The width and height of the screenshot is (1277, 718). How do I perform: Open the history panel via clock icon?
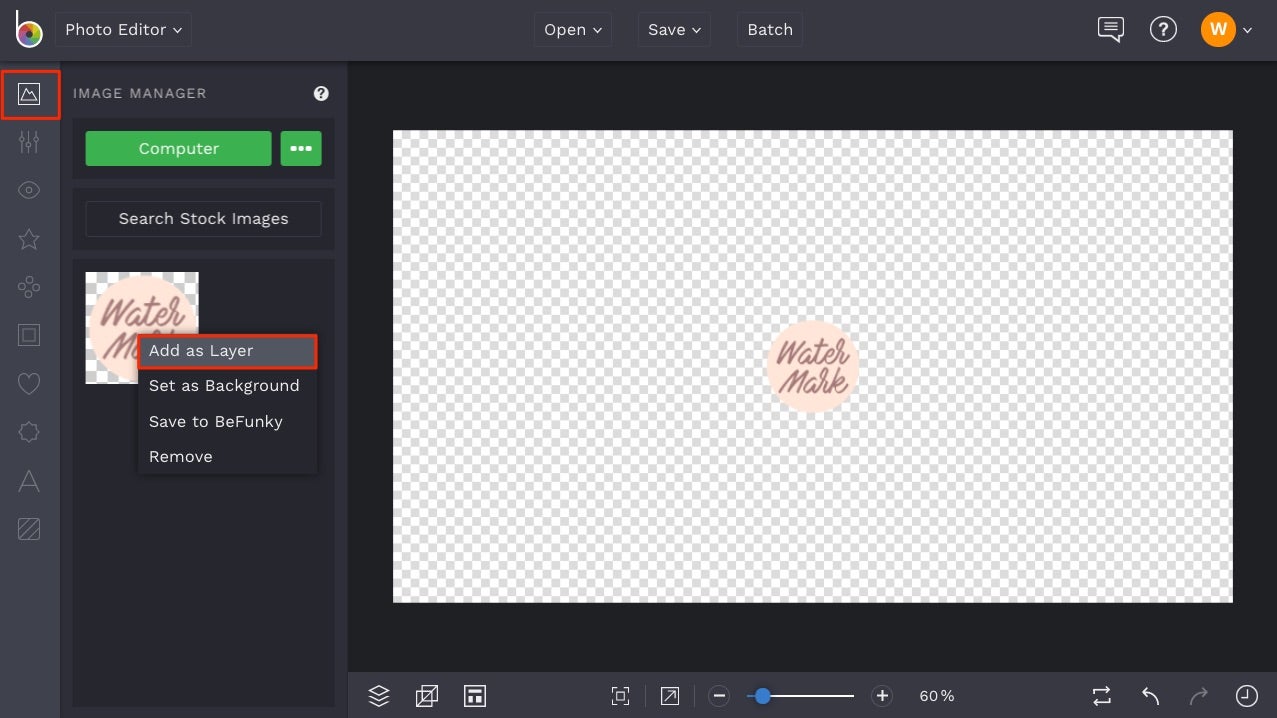pyautogui.click(x=1245, y=695)
